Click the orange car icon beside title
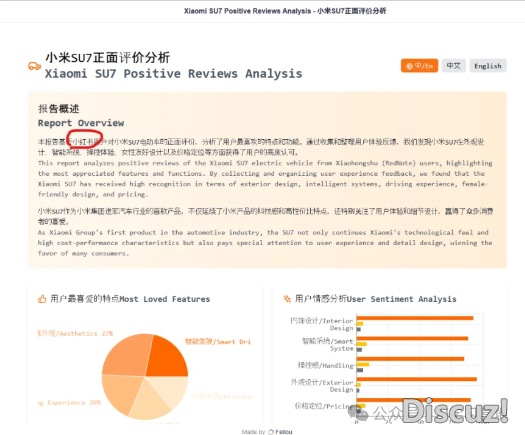This screenshot has height=435, width=525. click(x=34, y=66)
